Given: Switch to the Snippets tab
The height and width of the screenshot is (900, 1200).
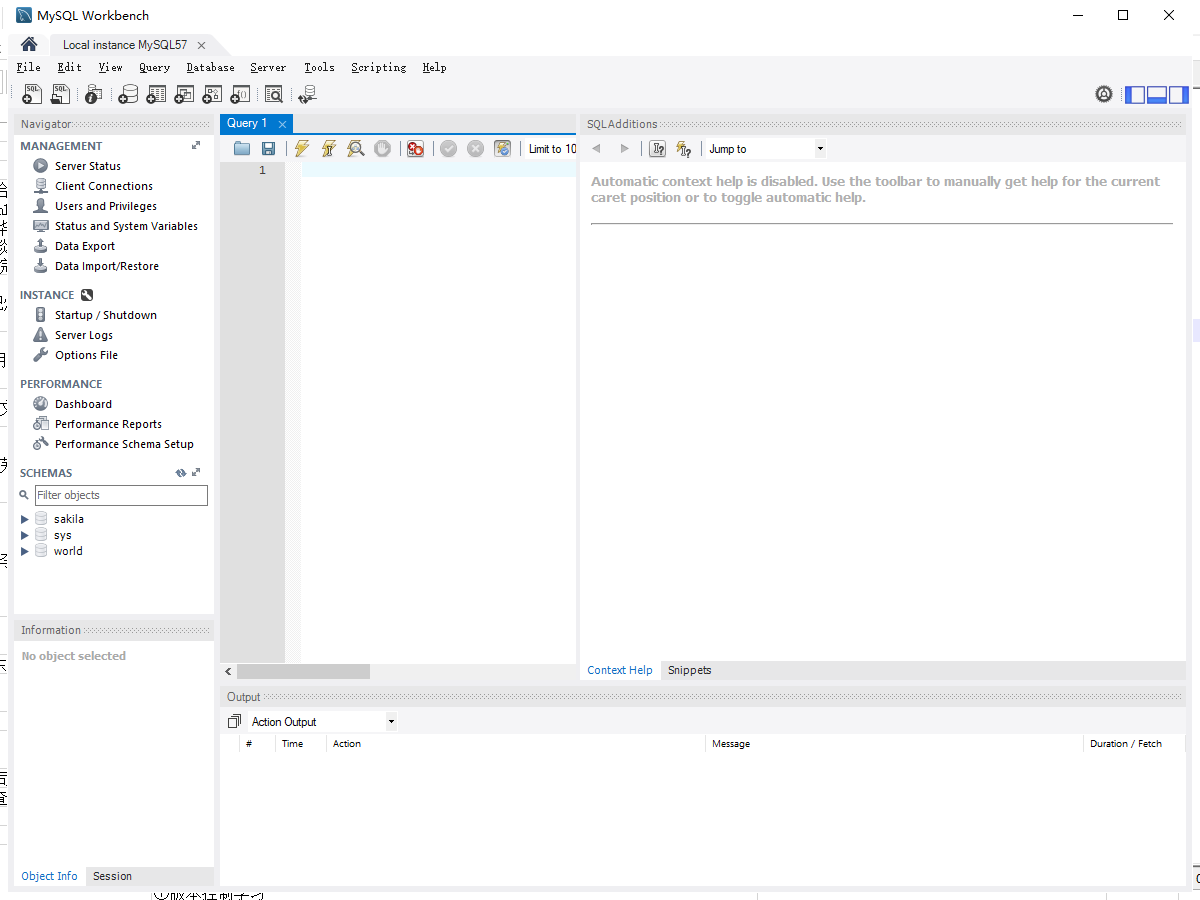Looking at the screenshot, I should (690, 670).
